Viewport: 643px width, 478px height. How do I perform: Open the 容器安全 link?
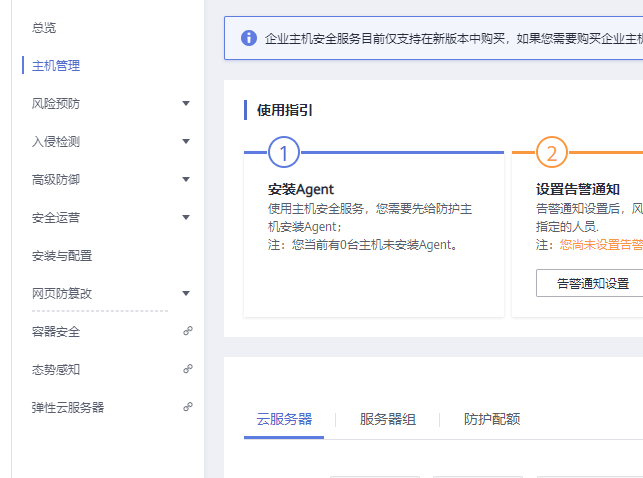coord(56,332)
